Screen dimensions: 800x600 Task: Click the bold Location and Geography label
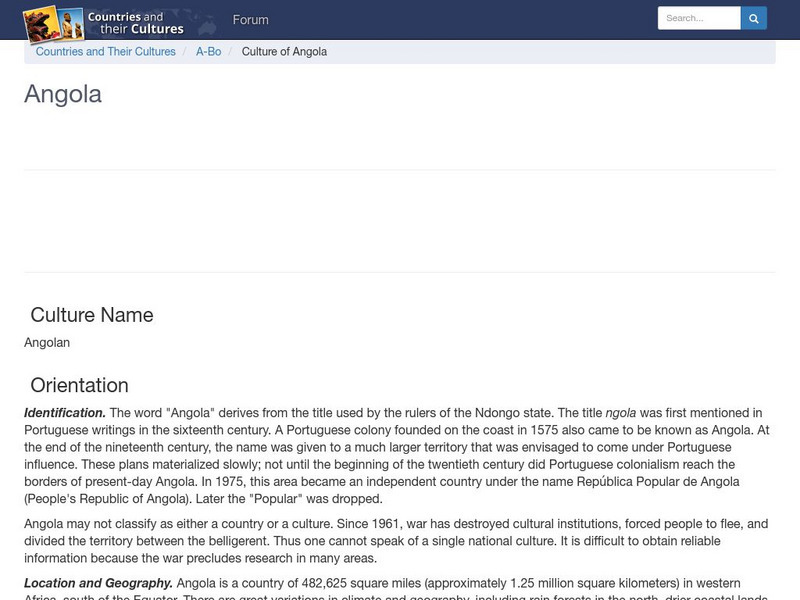98,583
